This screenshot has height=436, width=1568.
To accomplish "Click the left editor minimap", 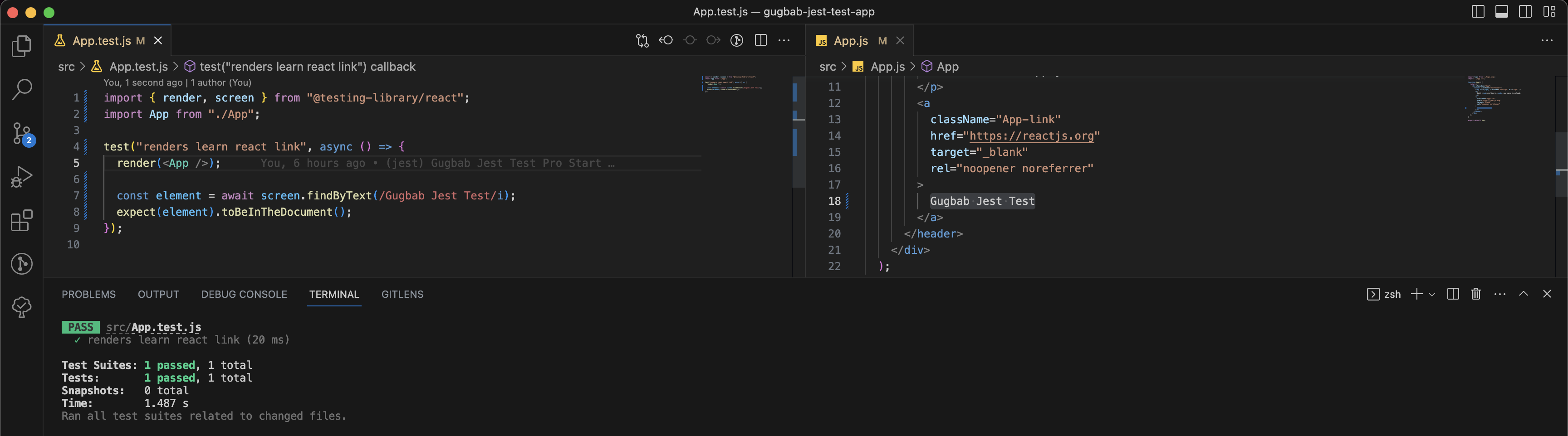I will pos(733,83).
